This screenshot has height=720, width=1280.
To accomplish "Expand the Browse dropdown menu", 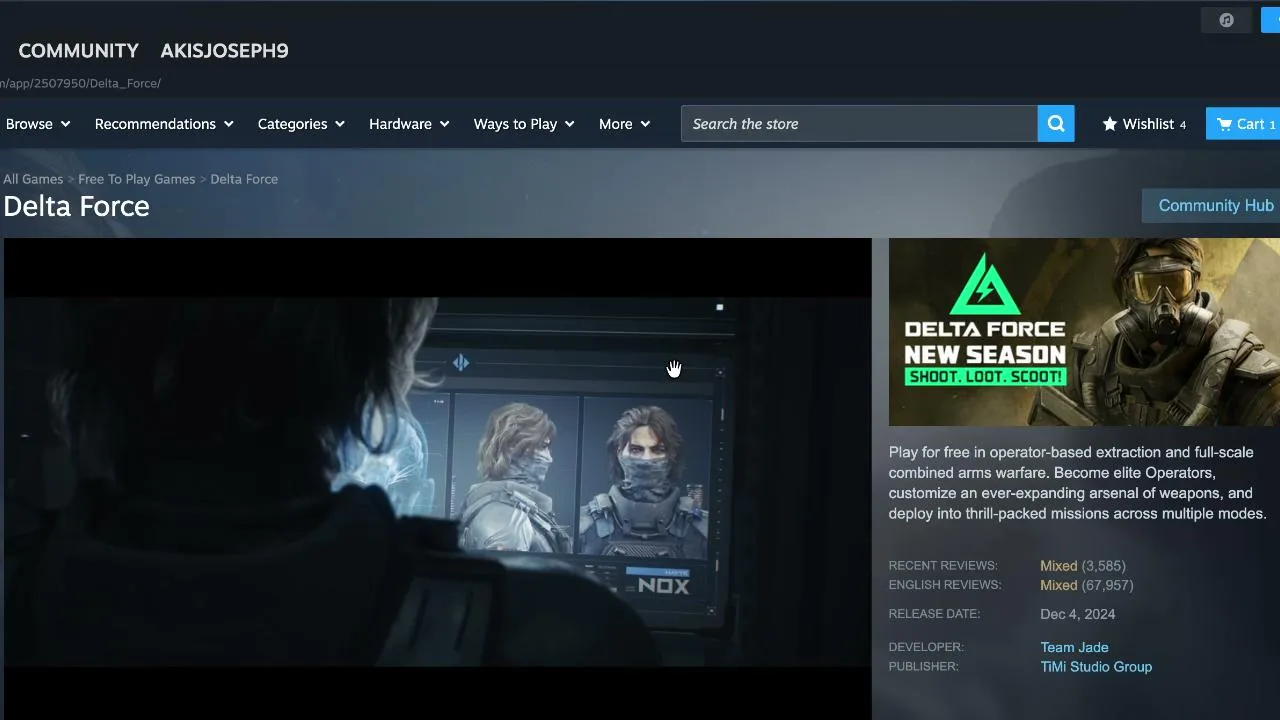I will pos(38,124).
